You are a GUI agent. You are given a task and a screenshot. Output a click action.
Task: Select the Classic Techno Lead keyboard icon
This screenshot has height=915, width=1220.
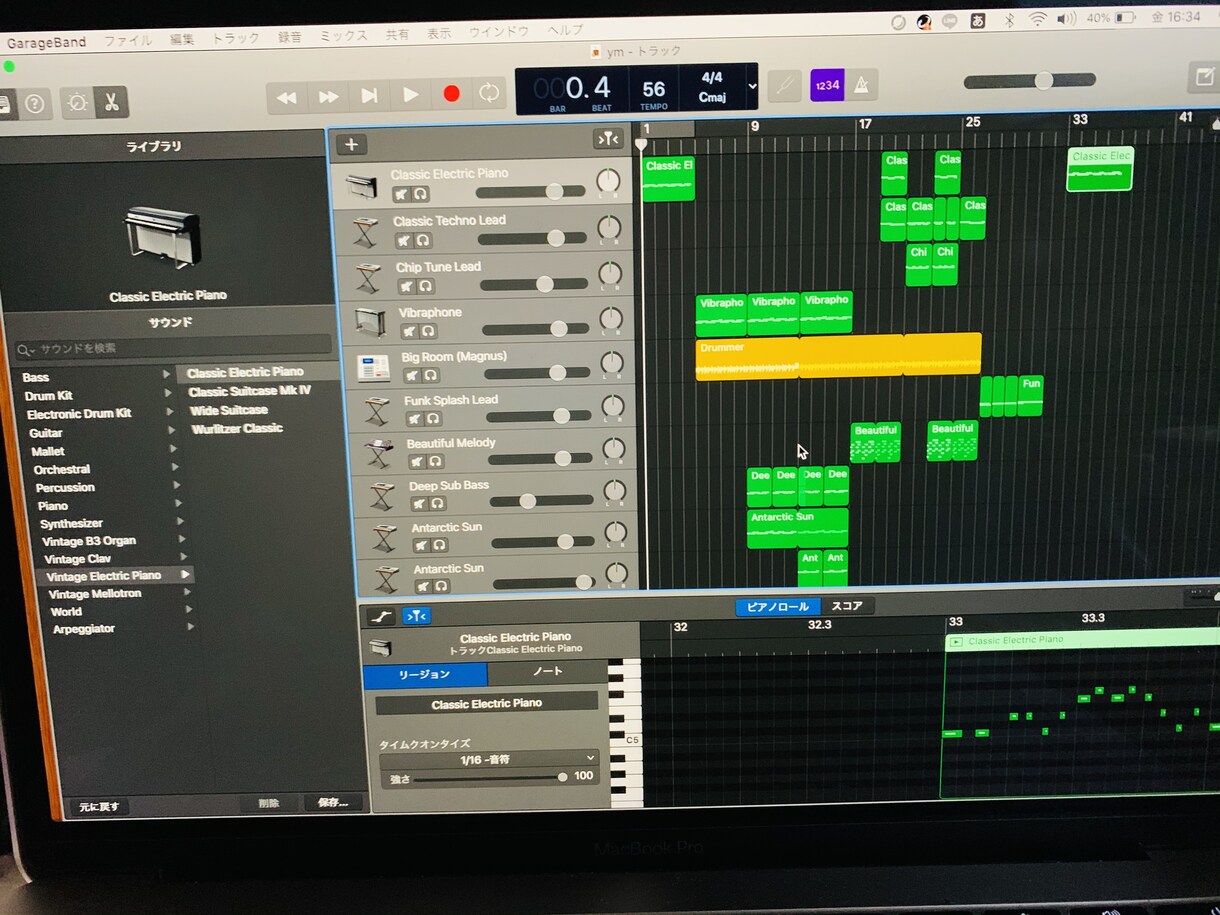[x=364, y=233]
